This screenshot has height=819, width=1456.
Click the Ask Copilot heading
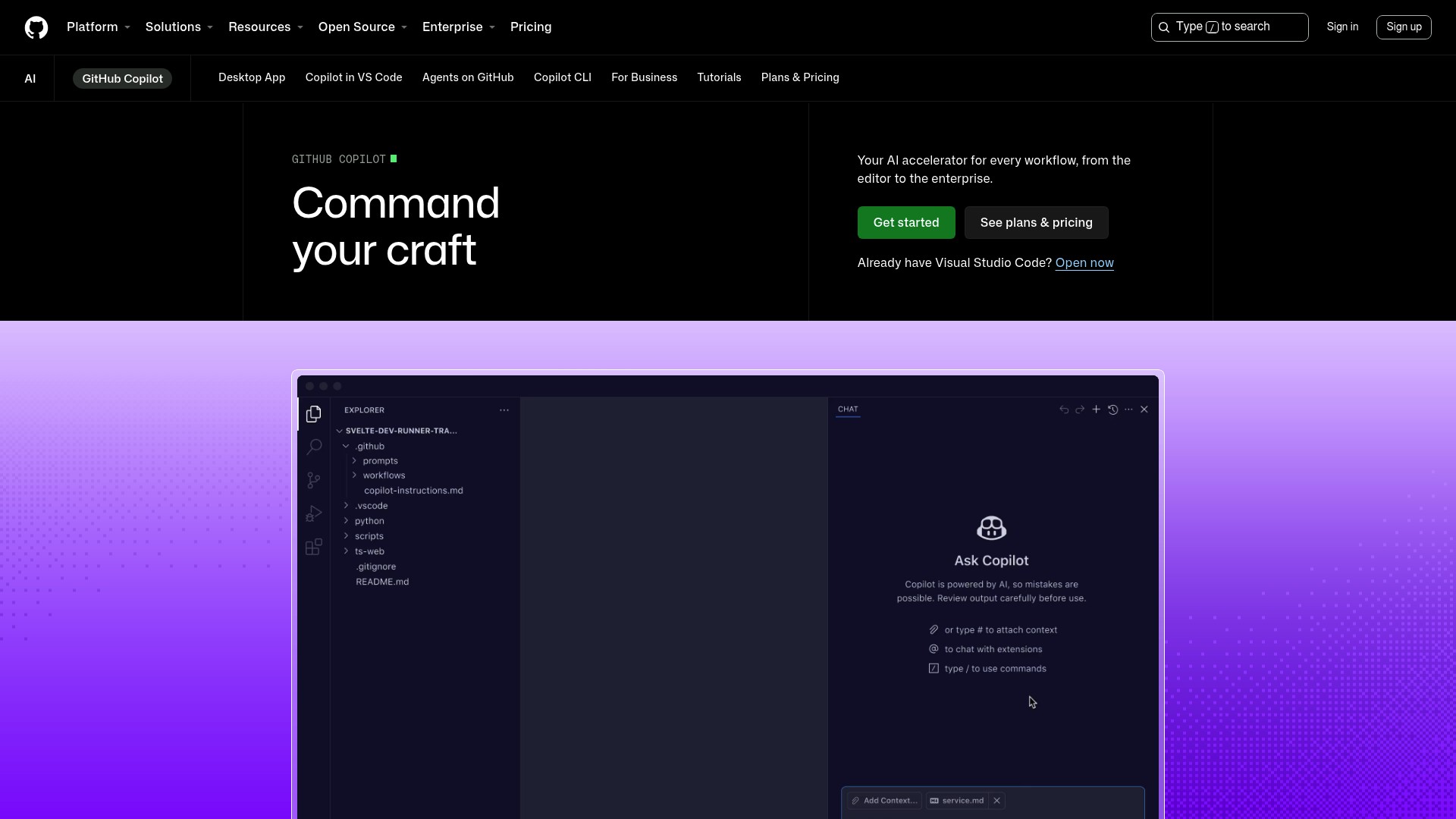[x=991, y=560]
